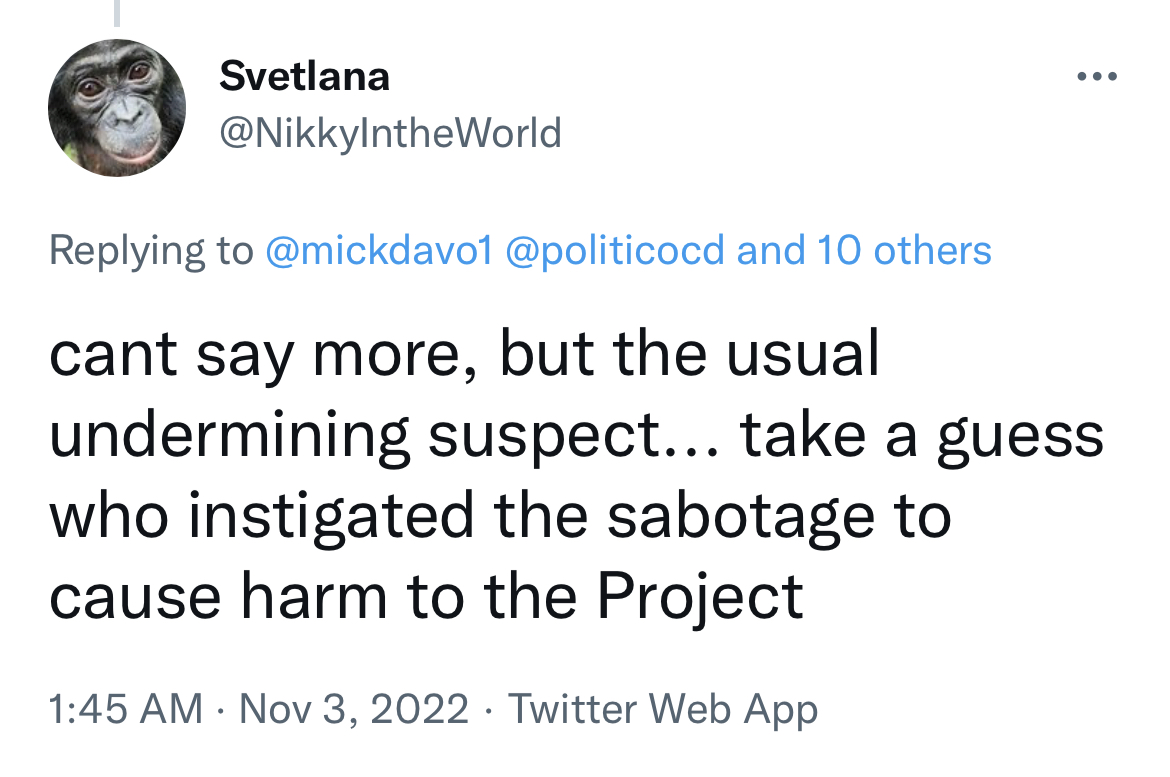The height and width of the screenshot is (777, 1170).
Task: Open the three-dot more options menu
Action: [x=1097, y=76]
